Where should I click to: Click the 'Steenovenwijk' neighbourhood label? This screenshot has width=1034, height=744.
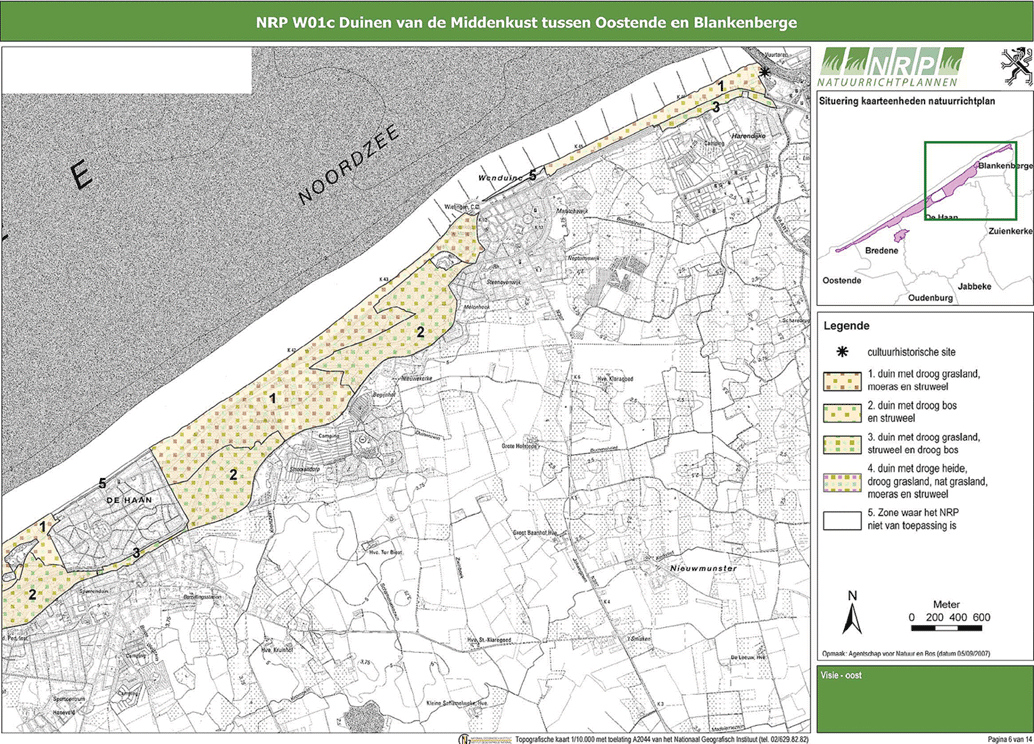tap(504, 282)
